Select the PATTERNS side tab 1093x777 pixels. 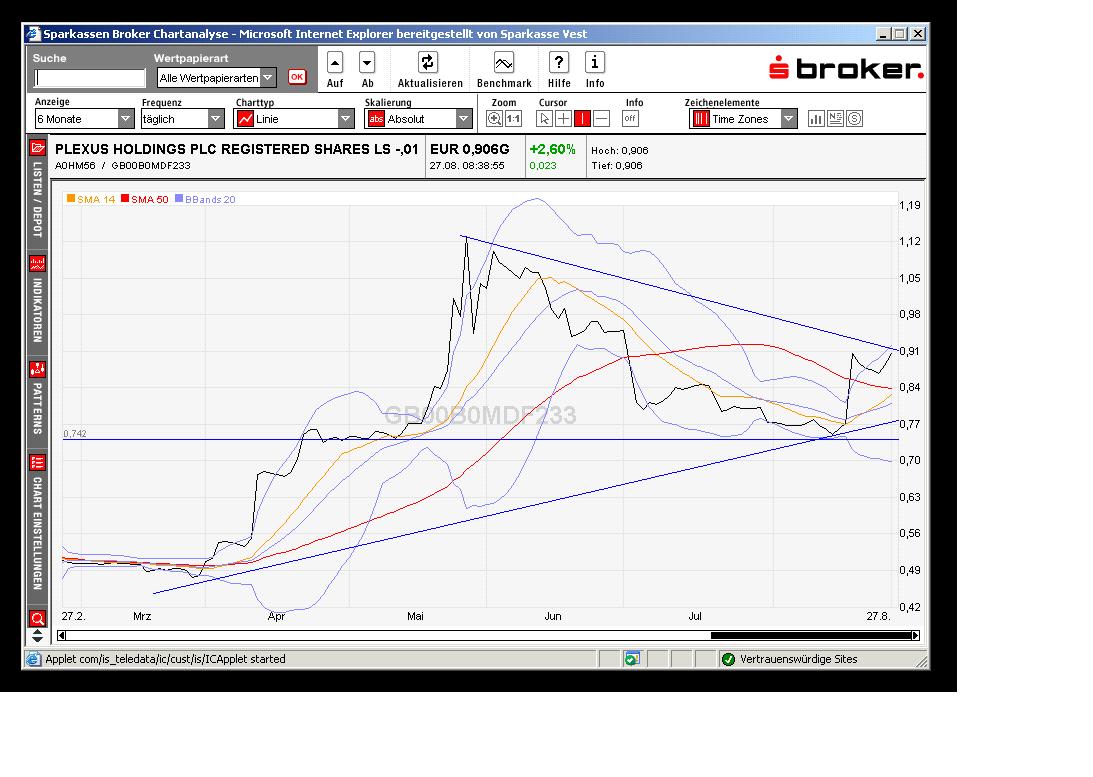coord(38,408)
